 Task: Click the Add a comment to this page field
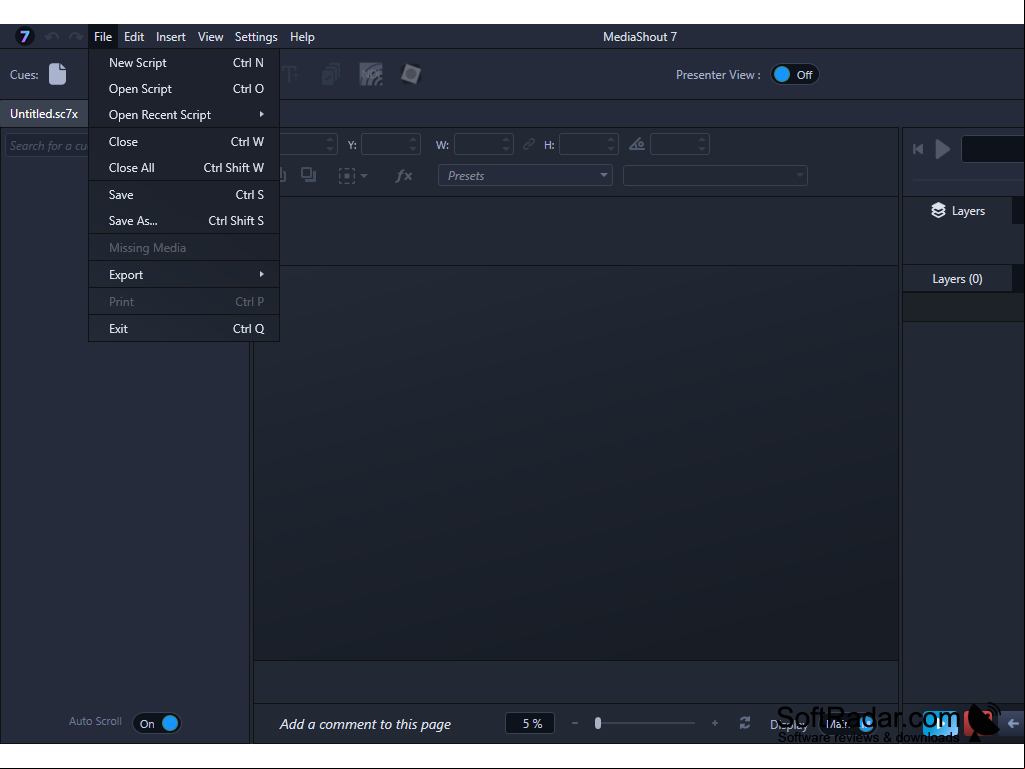(x=365, y=724)
